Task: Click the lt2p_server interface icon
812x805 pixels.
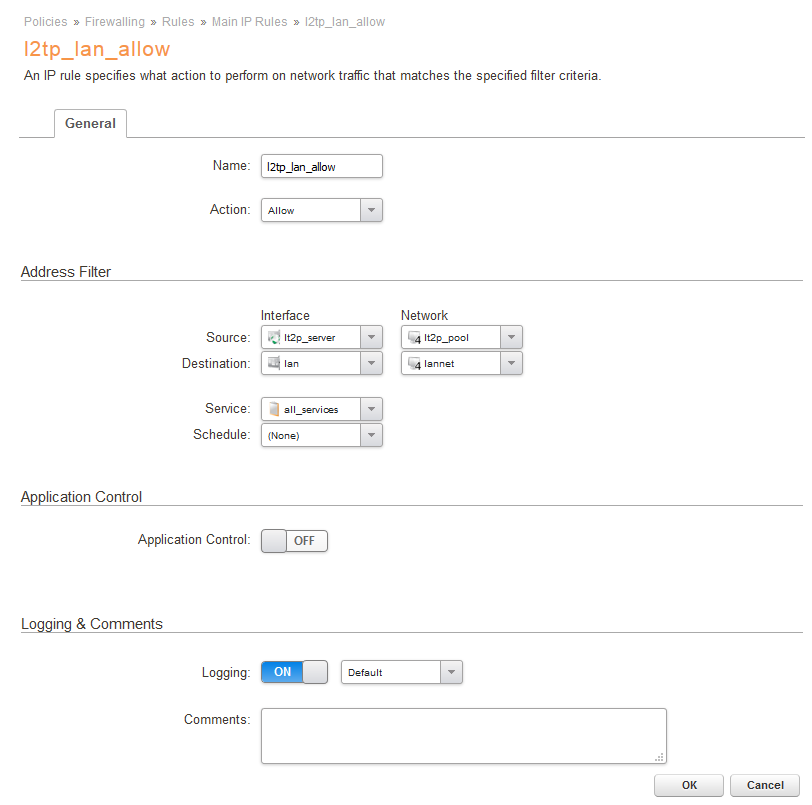Action: point(273,338)
